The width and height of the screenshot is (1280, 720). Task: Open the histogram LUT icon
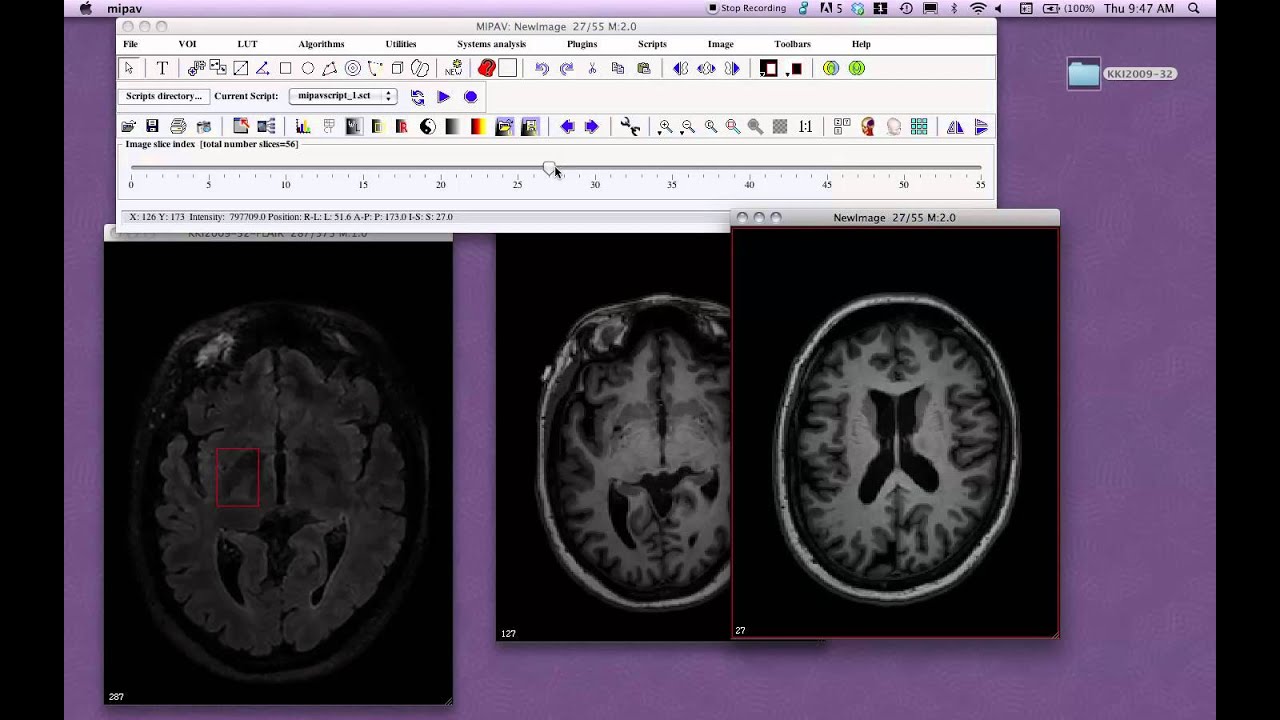pyautogui.click(x=303, y=126)
